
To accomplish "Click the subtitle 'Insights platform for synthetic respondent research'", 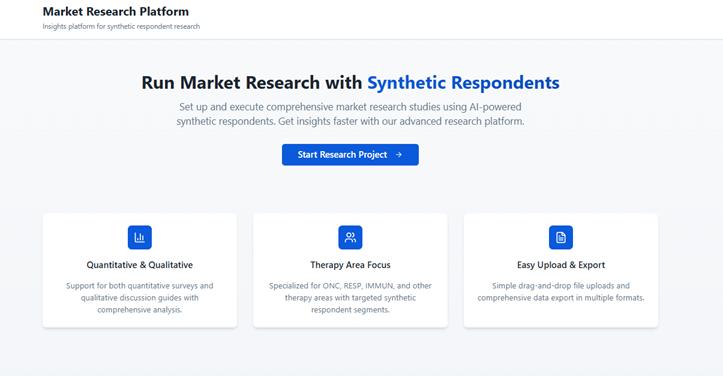I will pyautogui.click(x=121, y=27).
